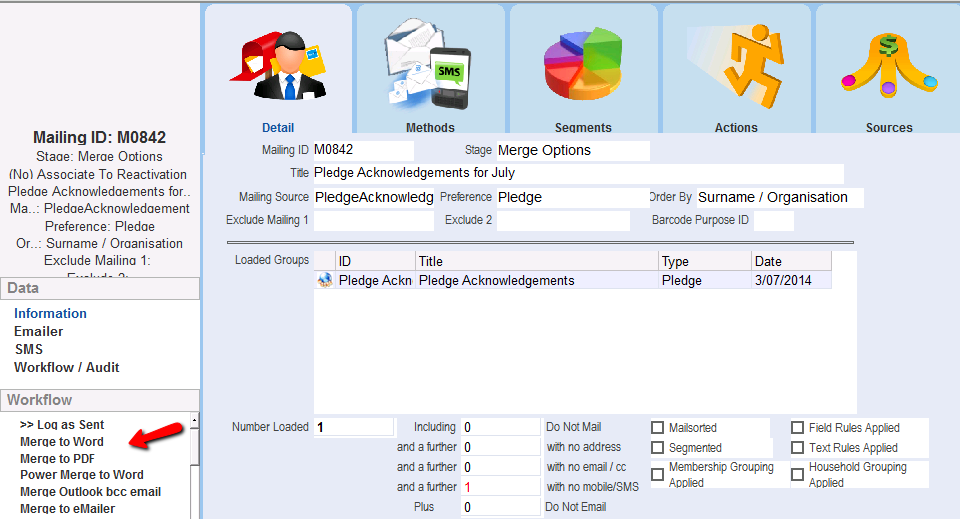The height and width of the screenshot is (519, 960).
Task: Switch to the Methods tab label
Action: [430, 127]
